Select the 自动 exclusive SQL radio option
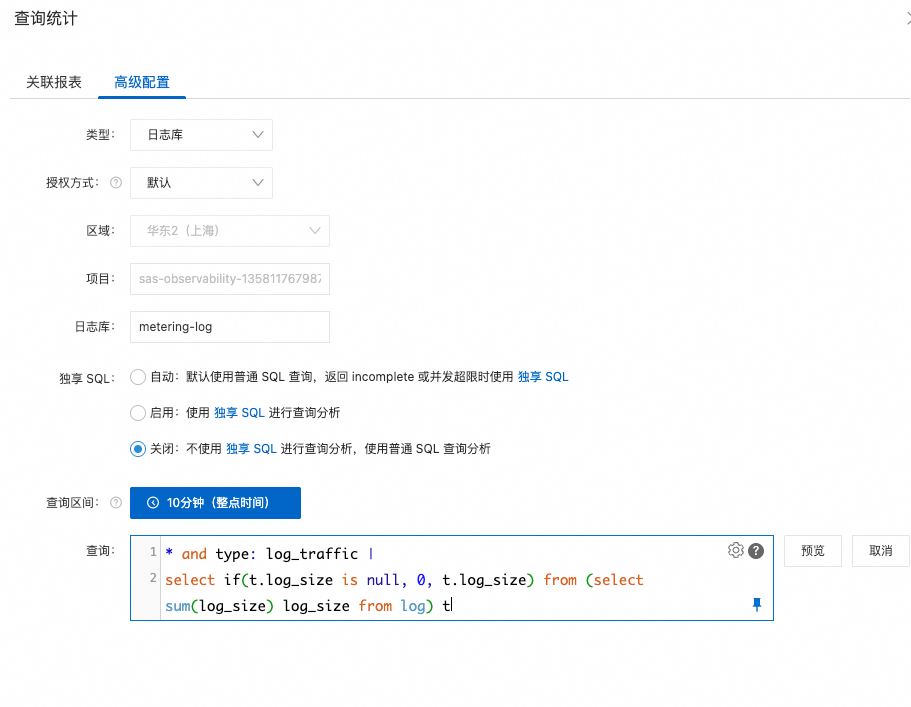Image resolution: width=911 pixels, height=707 pixels. pyautogui.click(x=138, y=377)
